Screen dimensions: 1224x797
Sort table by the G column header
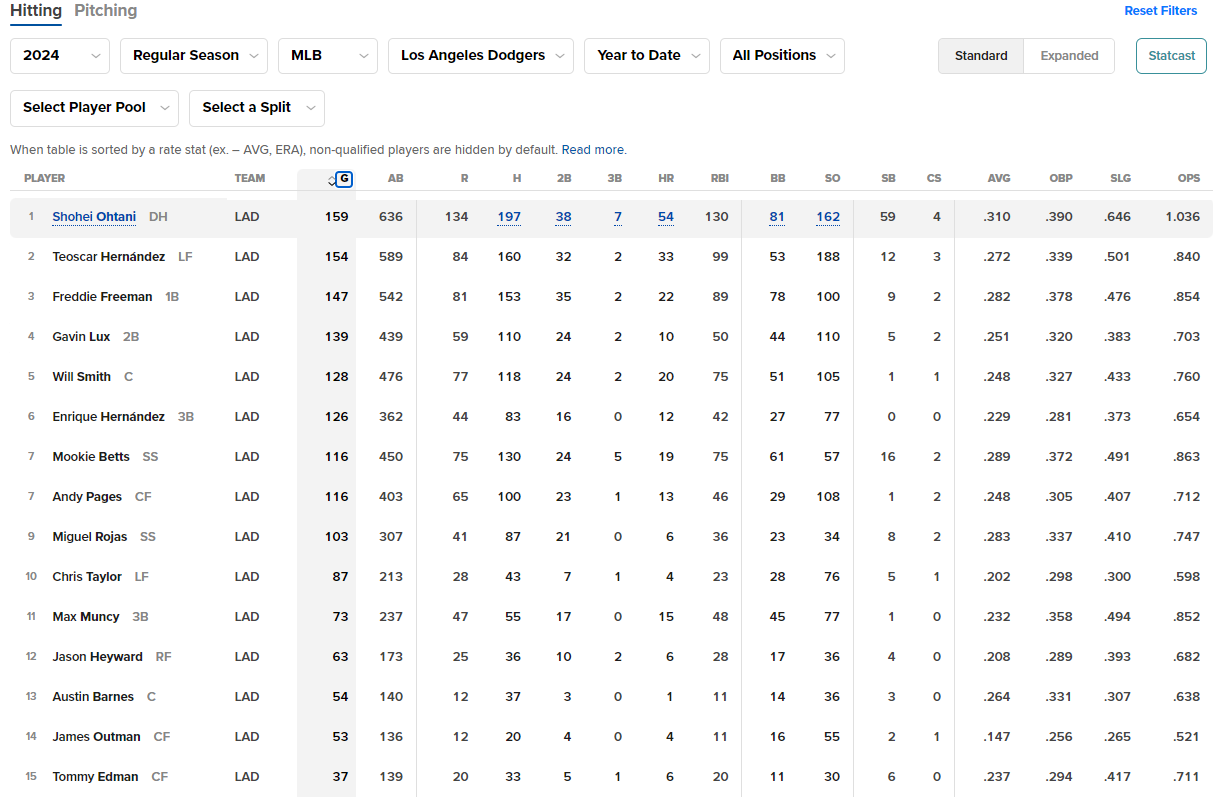click(344, 179)
